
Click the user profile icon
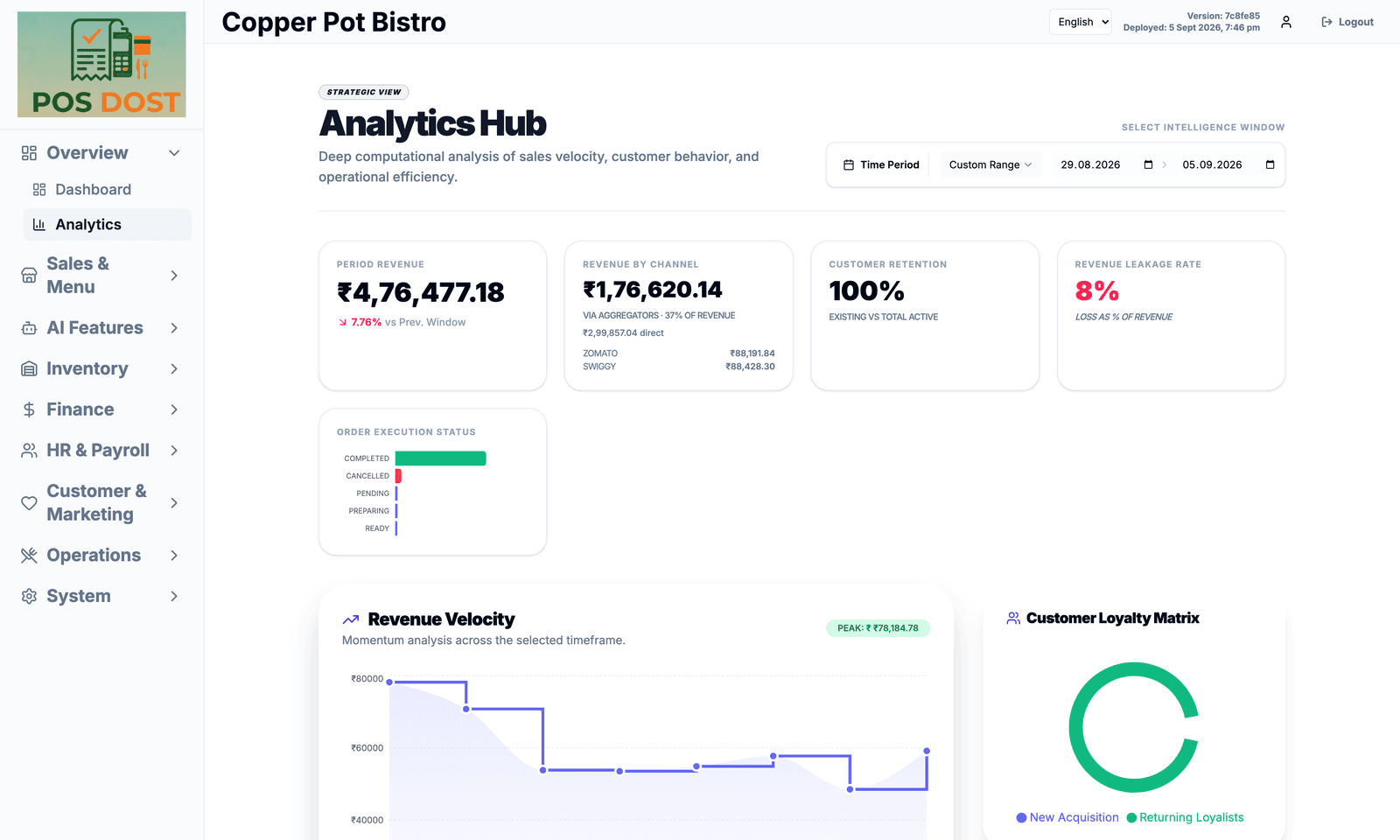pyautogui.click(x=1286, y=22)
